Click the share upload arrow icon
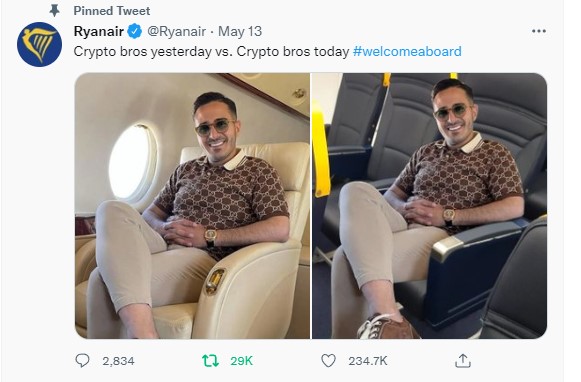Image resolution: width=581 pixels, height=382 pixels. point(463,361)
